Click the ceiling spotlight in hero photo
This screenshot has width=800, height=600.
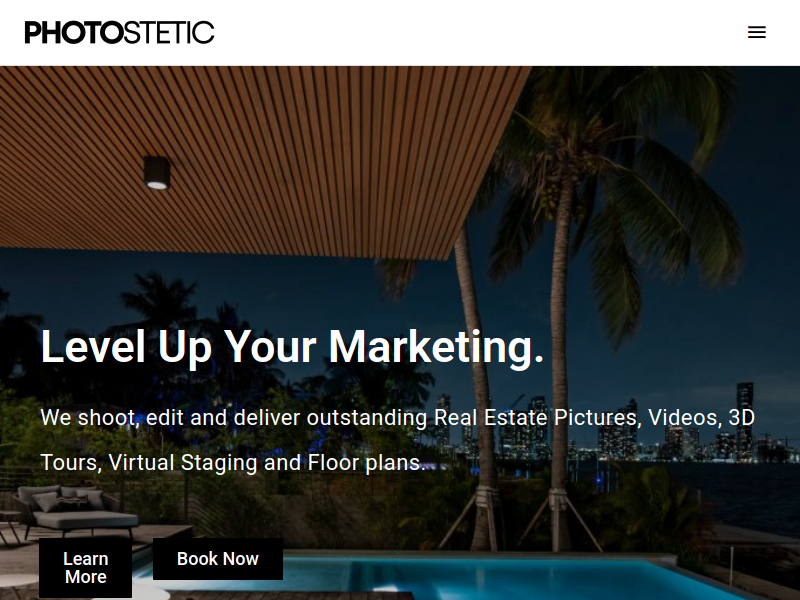[x=157, y=173]
